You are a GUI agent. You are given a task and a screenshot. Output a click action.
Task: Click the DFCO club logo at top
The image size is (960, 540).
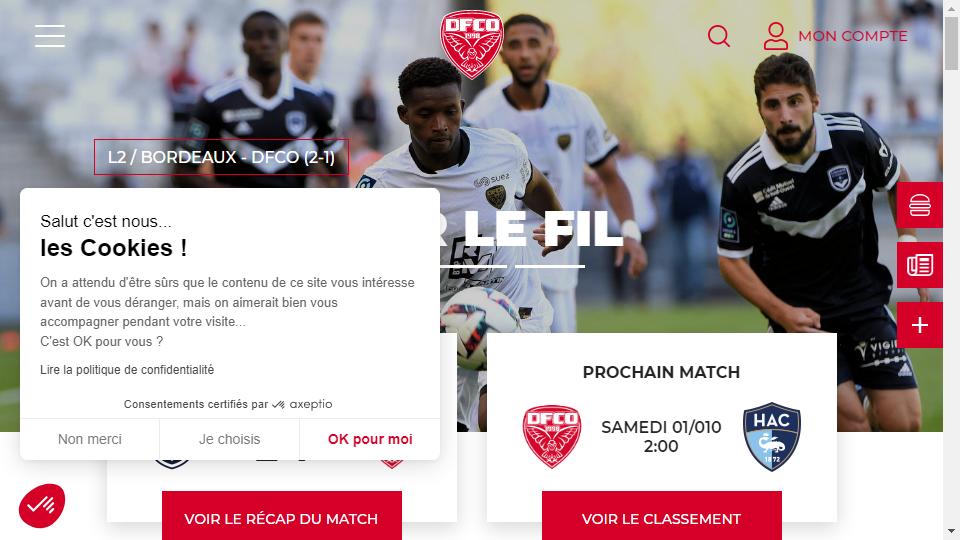pyautogui.click(x=471, y=44)
